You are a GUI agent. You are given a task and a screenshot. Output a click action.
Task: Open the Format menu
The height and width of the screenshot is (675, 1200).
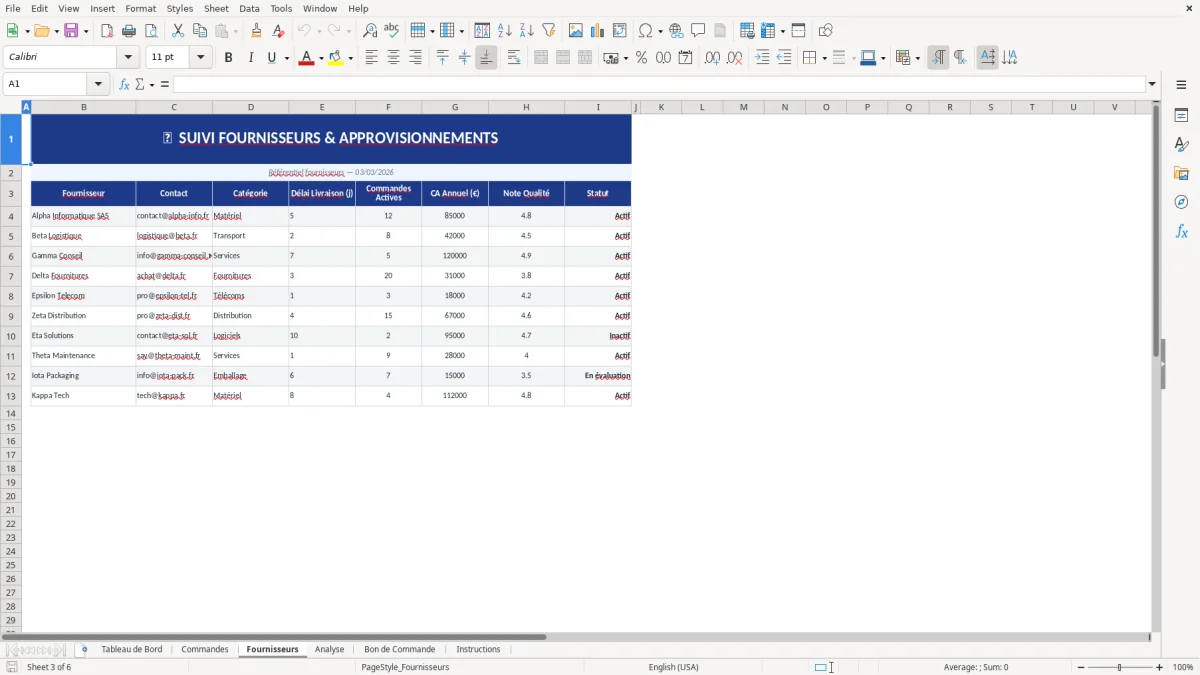pyautogui.click(x=140, y=8)
